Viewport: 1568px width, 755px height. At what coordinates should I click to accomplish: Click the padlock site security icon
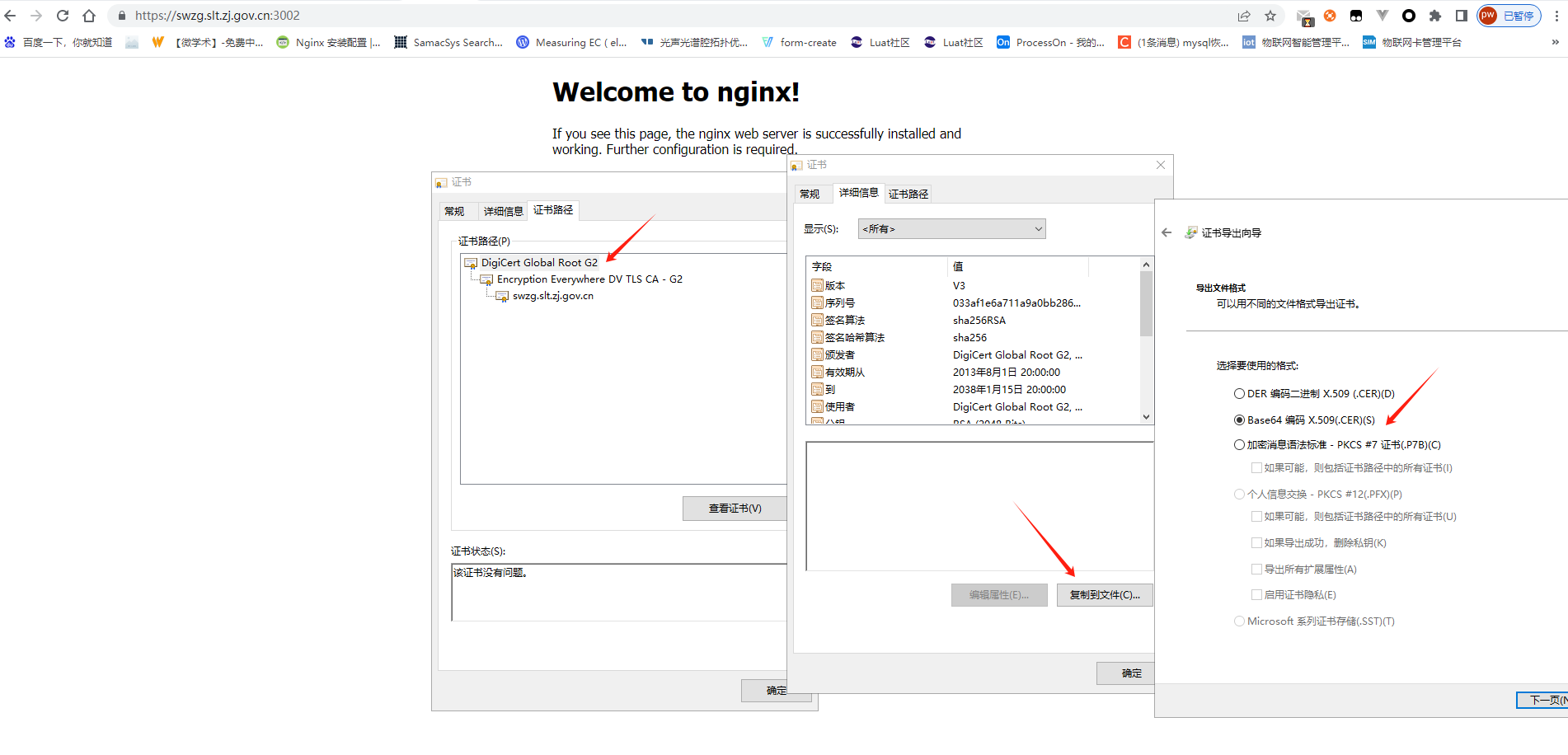click(122, 16)
